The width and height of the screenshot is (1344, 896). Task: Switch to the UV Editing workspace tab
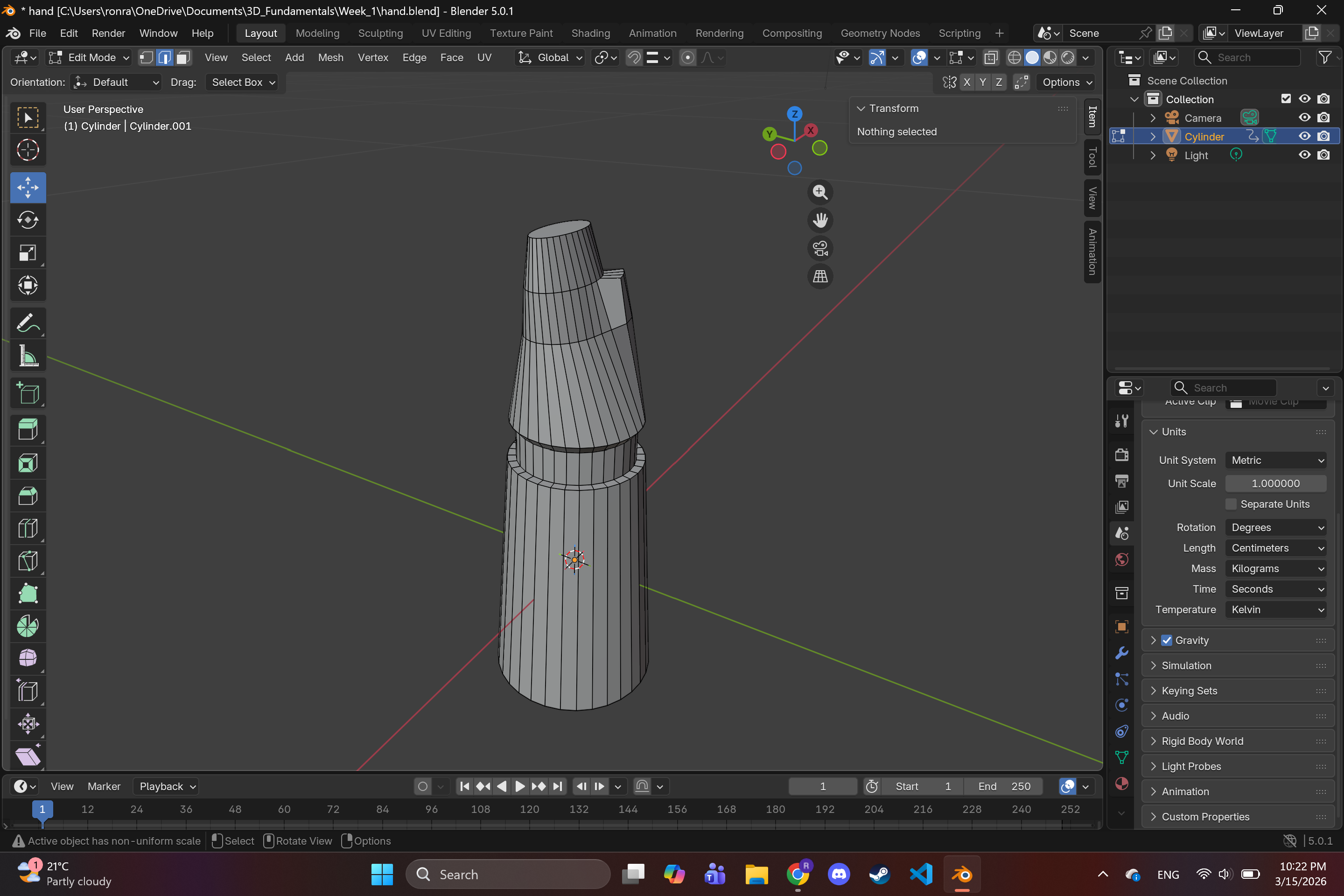click(446, 33)
